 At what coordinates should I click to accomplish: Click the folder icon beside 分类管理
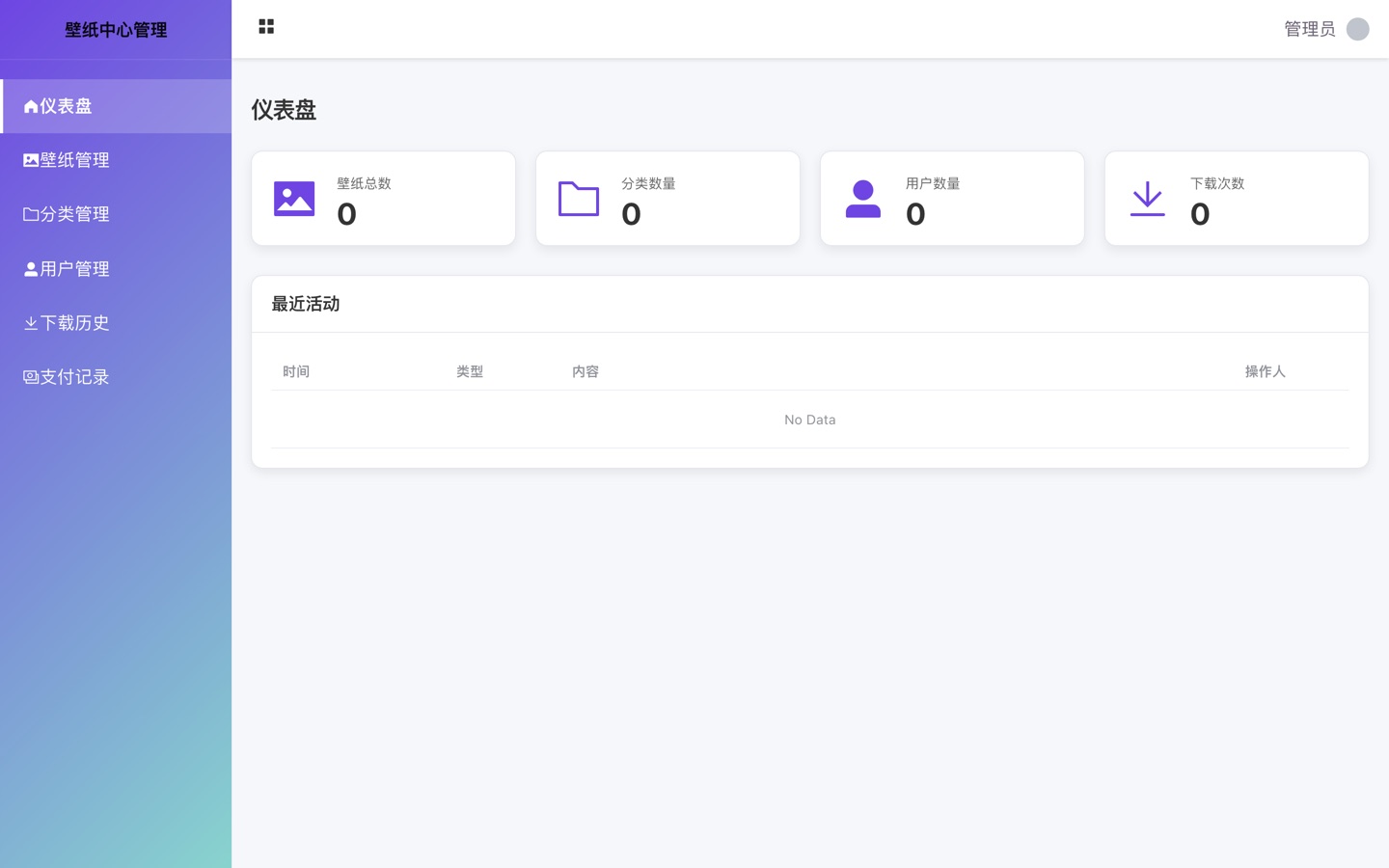tap(31, 214)
